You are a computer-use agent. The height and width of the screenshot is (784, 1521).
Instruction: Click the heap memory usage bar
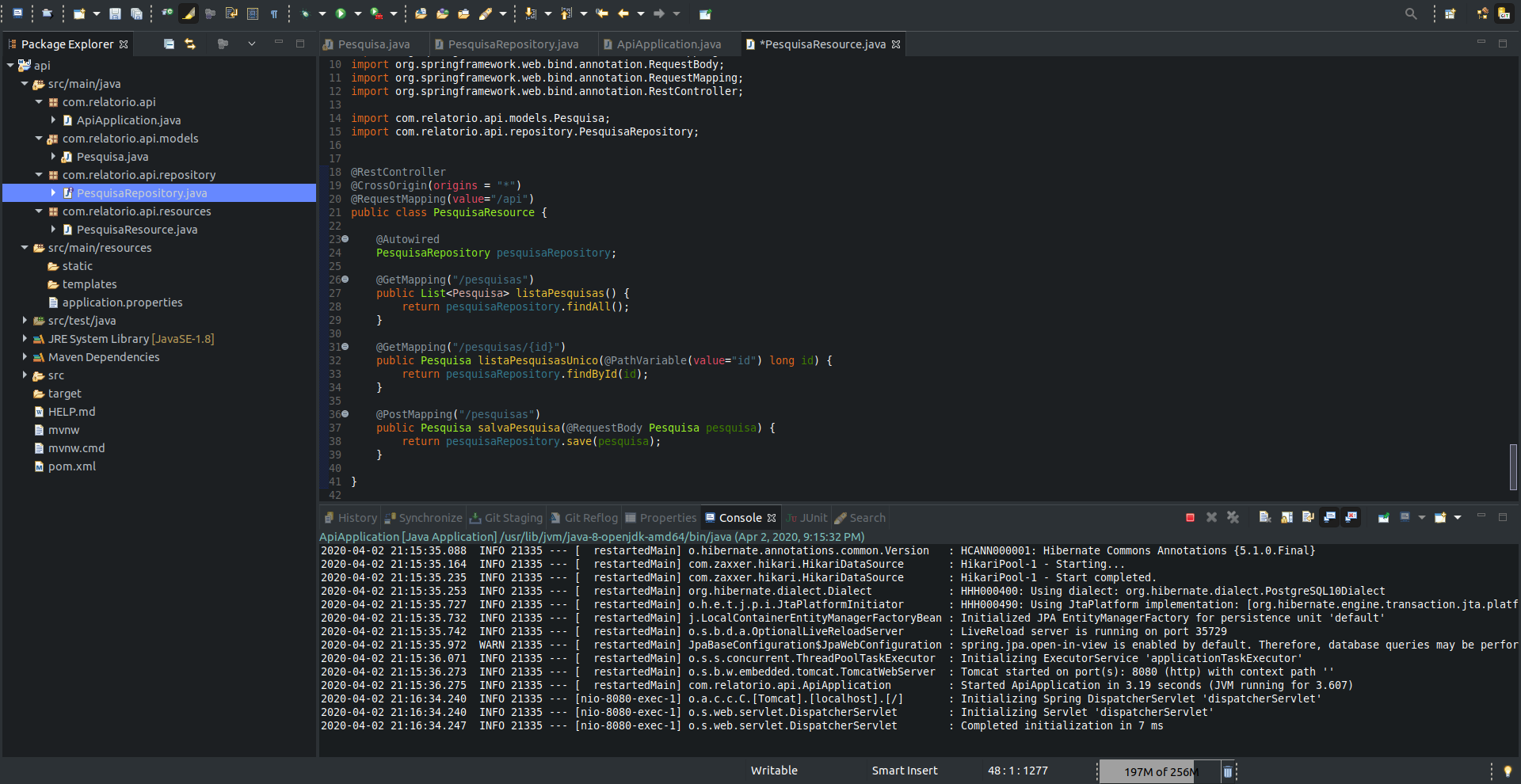(1159, 771)
